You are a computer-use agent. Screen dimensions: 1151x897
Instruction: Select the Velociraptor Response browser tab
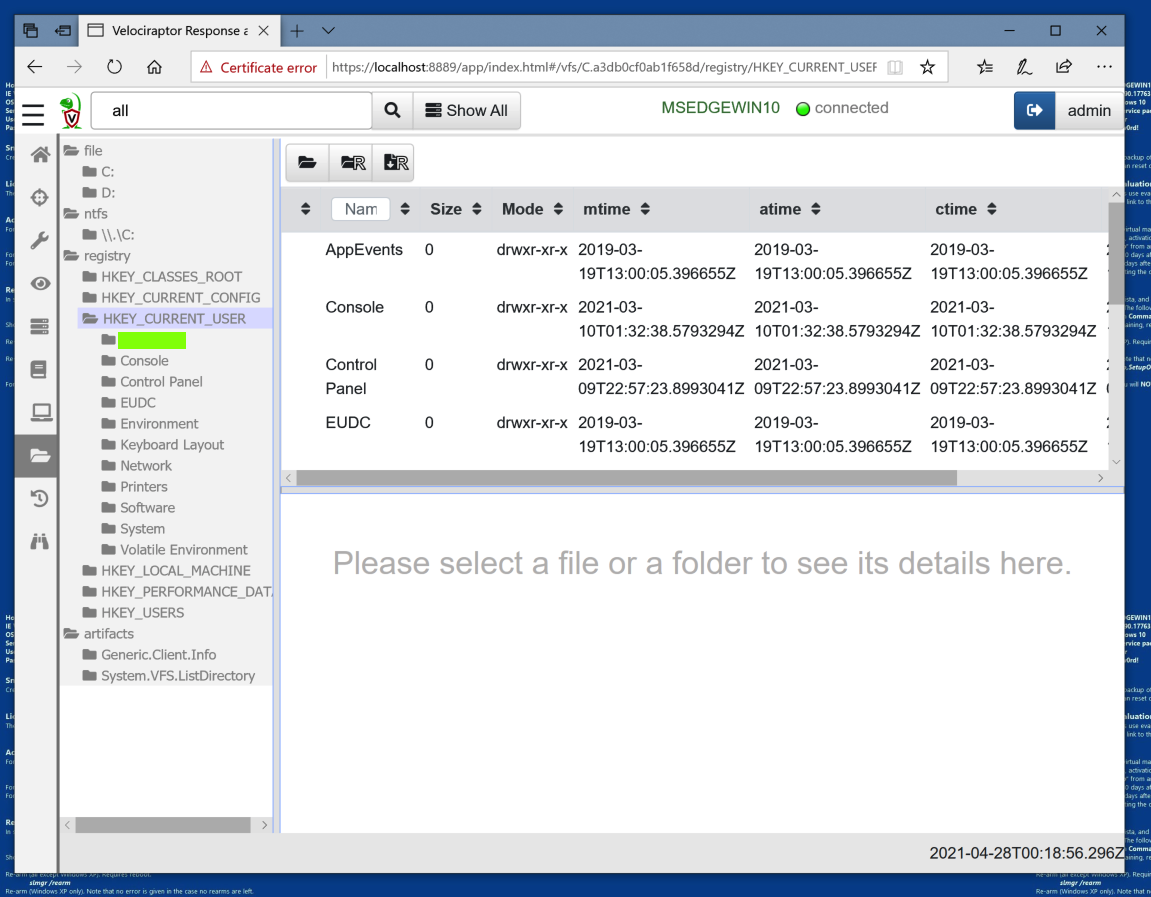178,31
